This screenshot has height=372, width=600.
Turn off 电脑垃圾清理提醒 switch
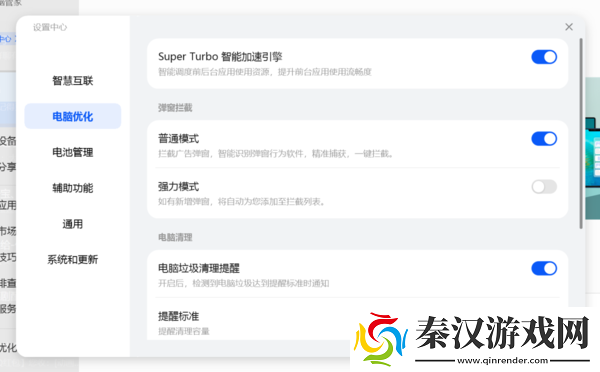(544, 268)
